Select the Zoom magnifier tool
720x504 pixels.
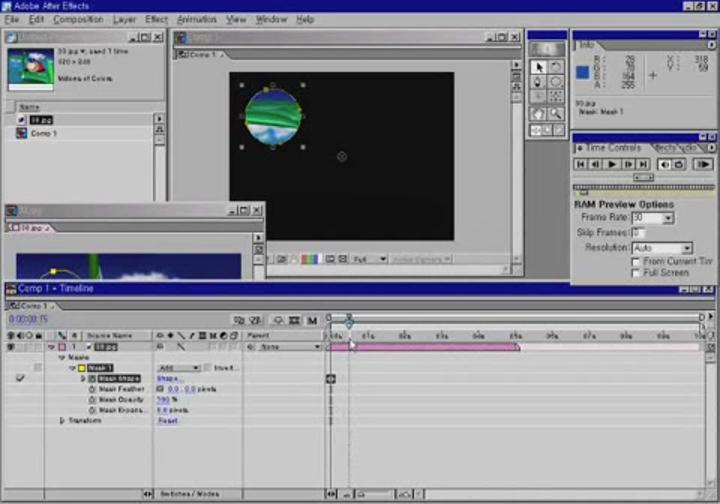click(556, 112)
